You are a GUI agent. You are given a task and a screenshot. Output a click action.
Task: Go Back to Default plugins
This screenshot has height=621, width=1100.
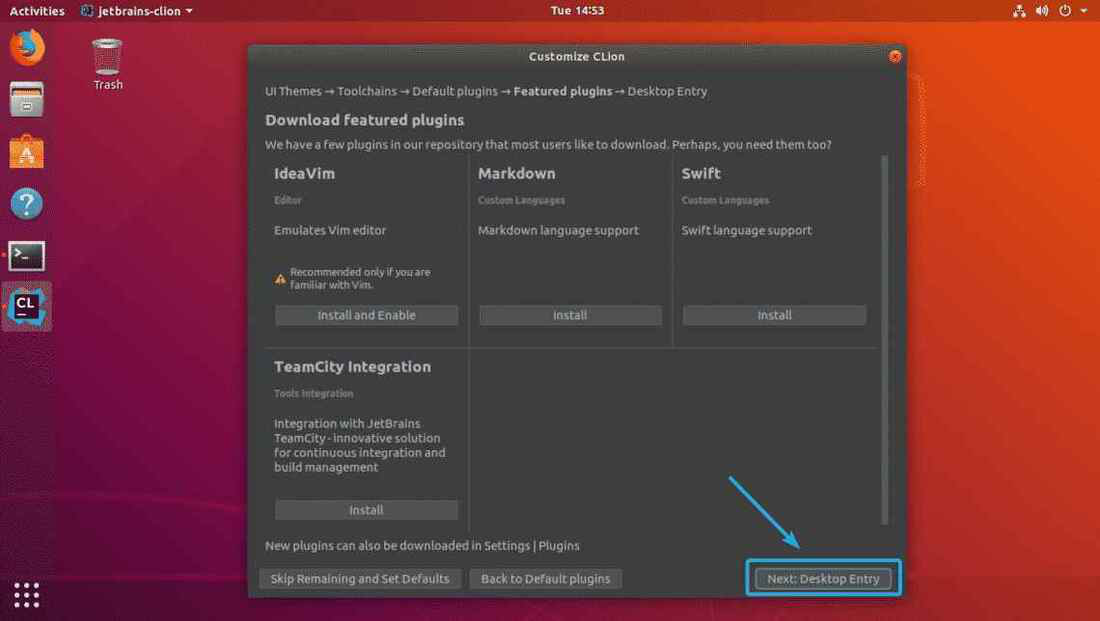point(545,579)
